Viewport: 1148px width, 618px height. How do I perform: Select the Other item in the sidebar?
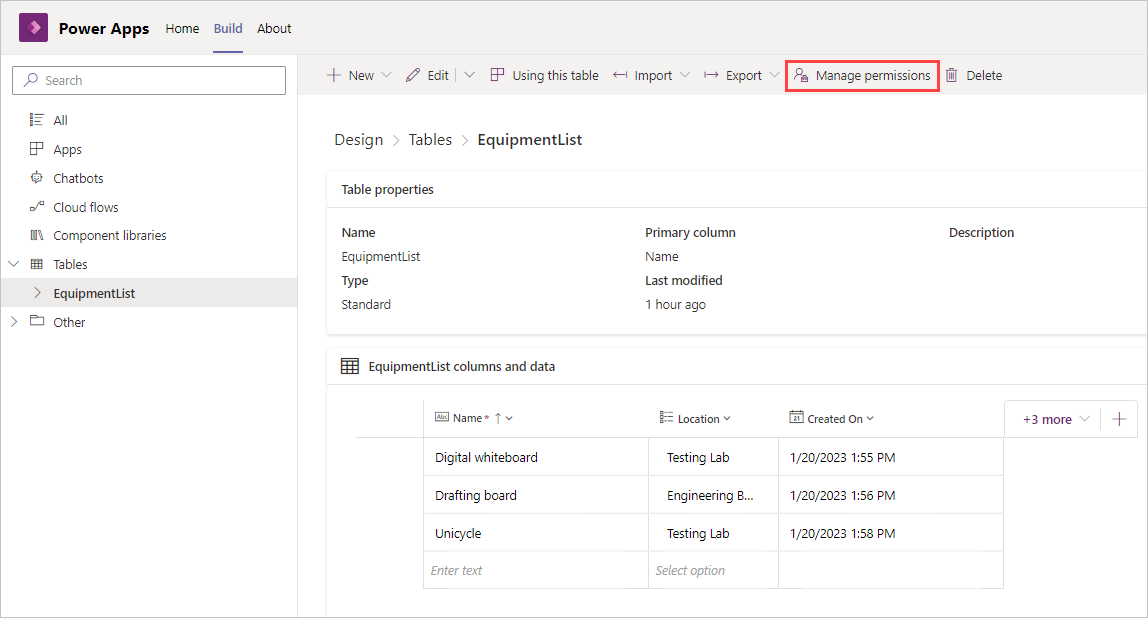pyautogui.click(x=69, y=322)
